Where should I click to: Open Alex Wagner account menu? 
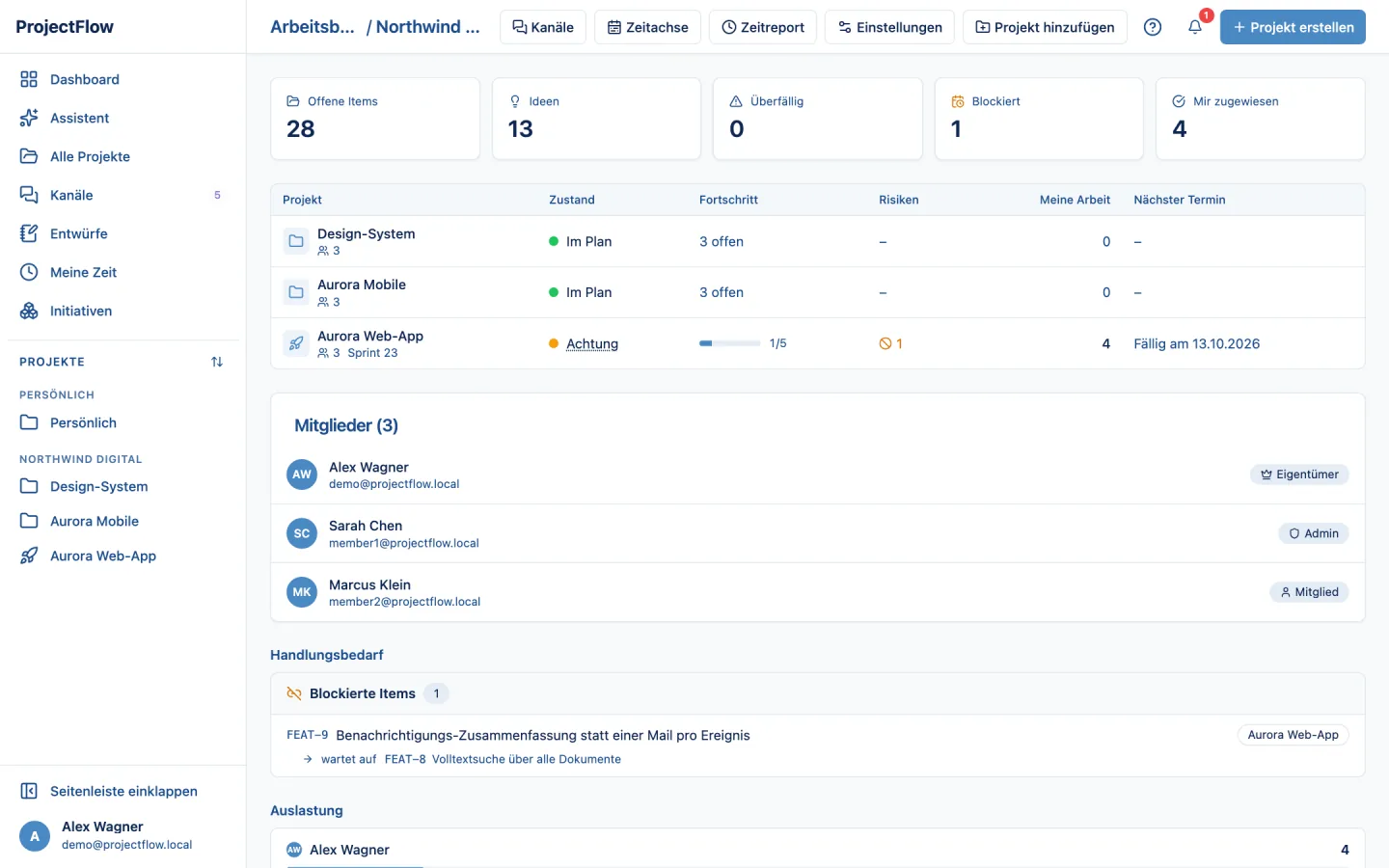pos(123,835)
